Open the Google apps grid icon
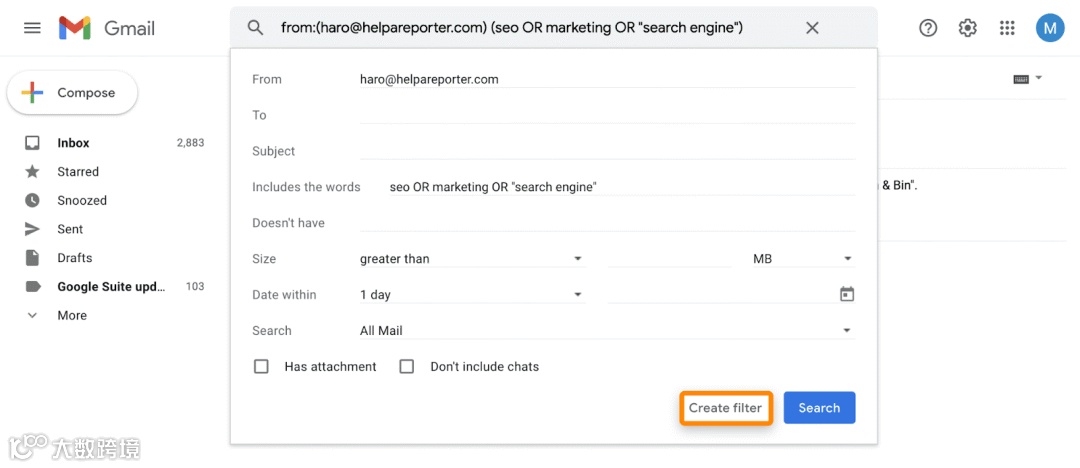 tap(1007, 28)
